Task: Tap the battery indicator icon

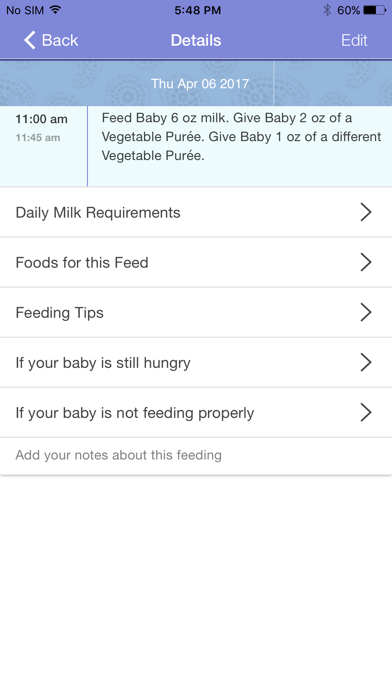Action: click(375, 10)
